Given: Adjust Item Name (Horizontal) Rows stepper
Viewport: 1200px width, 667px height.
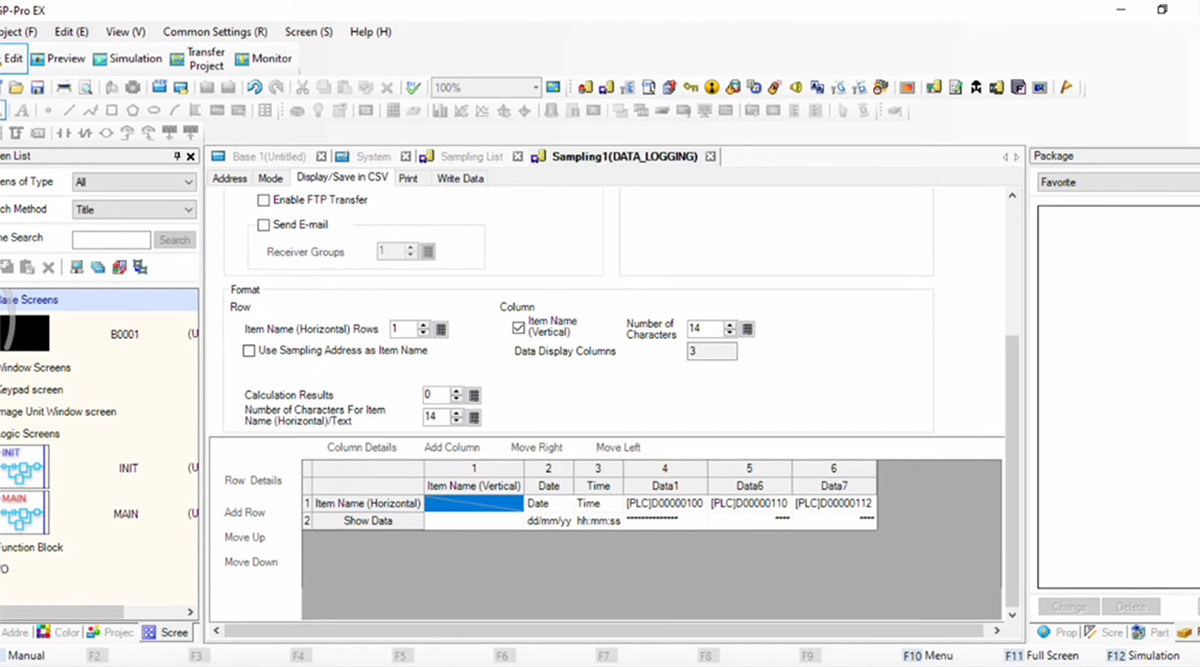Looking at the screenshot, I should (424, 328).
